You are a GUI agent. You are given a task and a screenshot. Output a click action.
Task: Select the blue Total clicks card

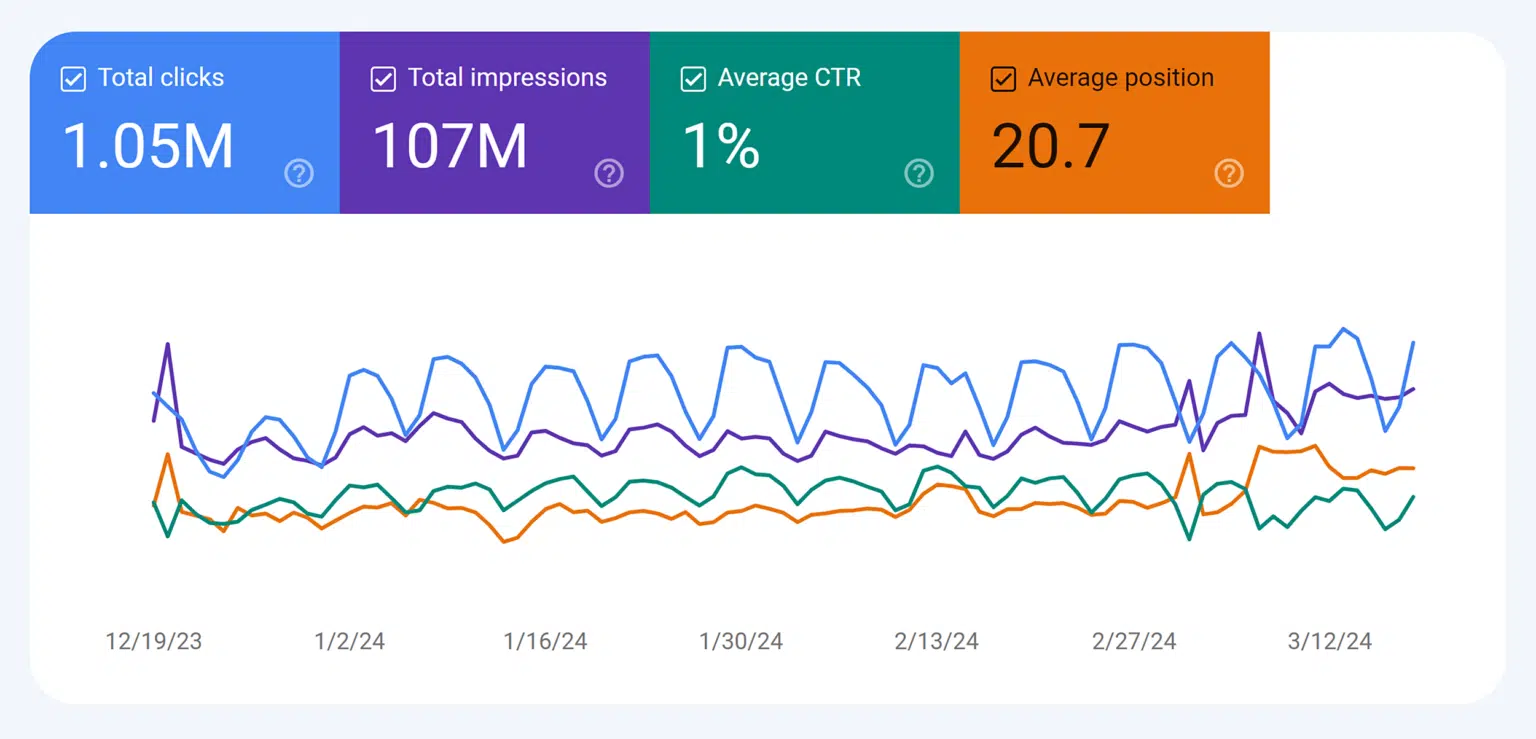tap(185, 120)
